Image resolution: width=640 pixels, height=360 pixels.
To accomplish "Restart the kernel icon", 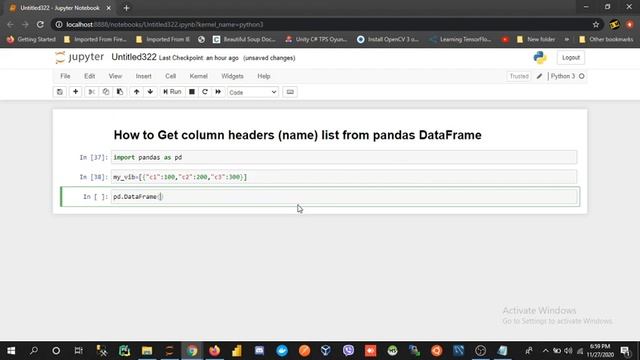I will click(x=205, y=92).
